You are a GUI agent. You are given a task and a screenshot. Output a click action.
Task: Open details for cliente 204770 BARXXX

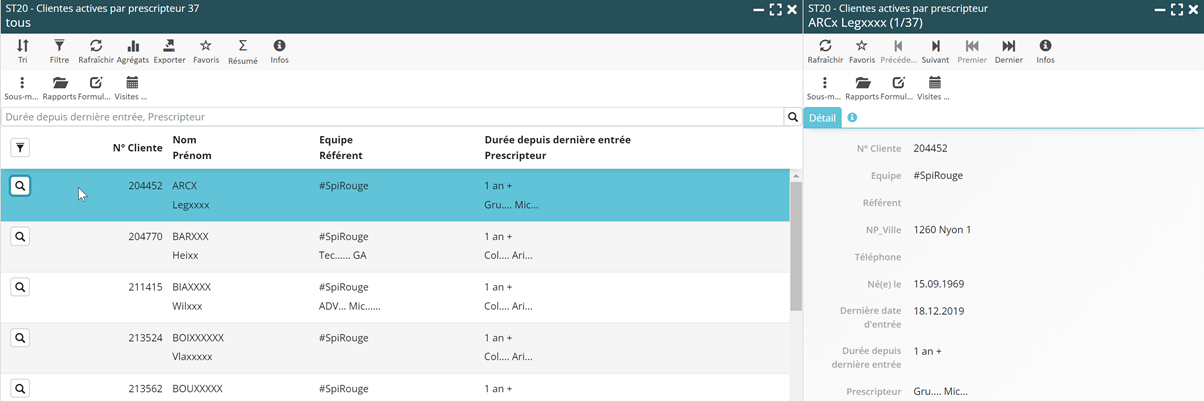(20, 237)
